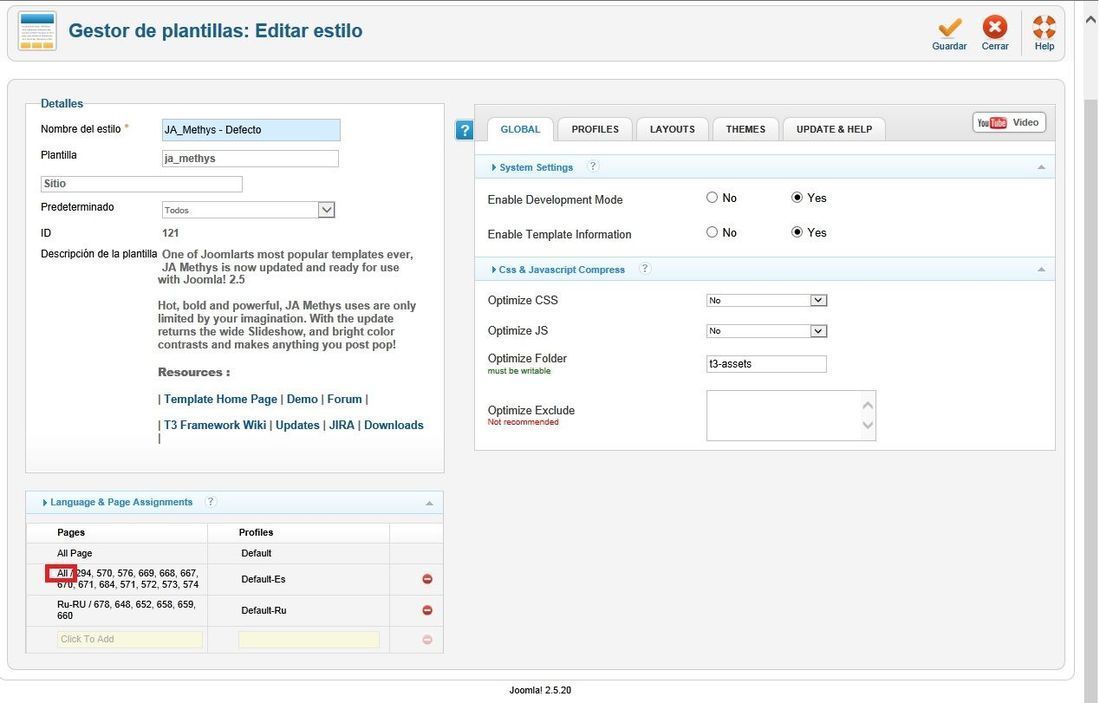1100x703 pixels.
Task: Remove the Default-Ru profile assignment
Action: [x=427, y=610]
